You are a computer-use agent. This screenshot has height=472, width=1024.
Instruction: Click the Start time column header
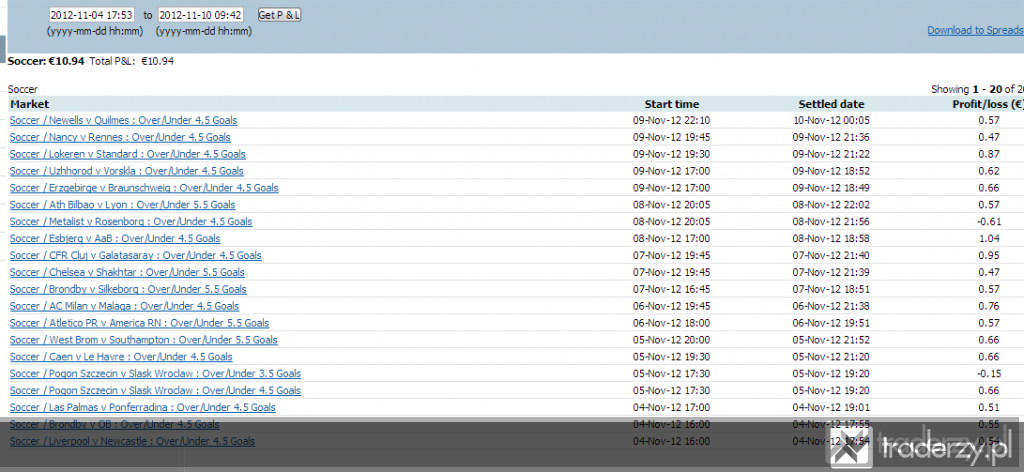tap(671, 104)
